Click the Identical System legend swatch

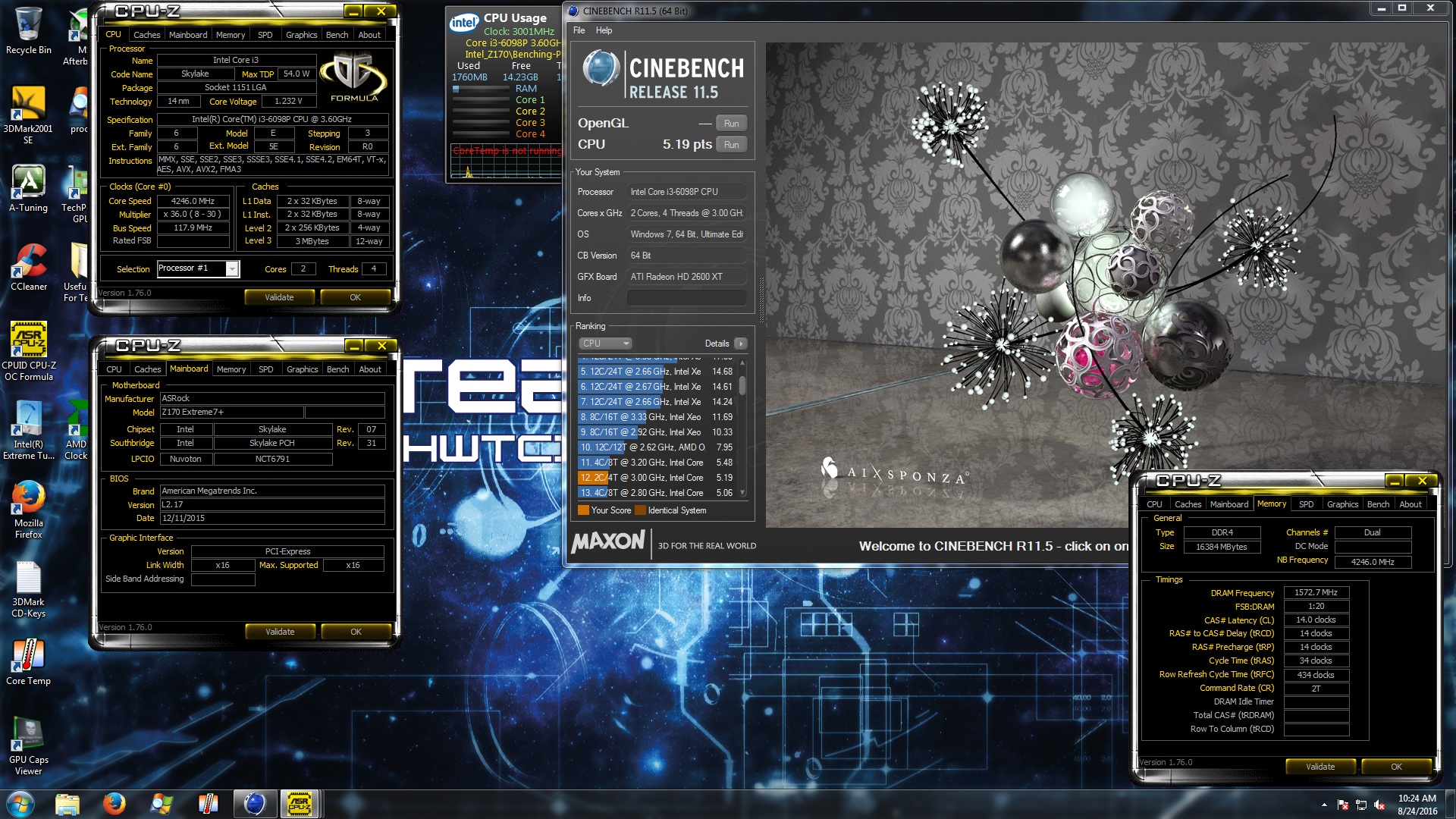click(641, 510)
